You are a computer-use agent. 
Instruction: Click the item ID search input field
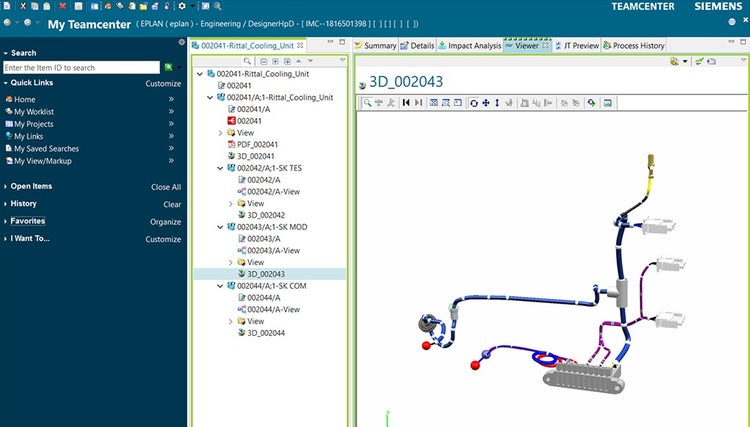point(81,68)
